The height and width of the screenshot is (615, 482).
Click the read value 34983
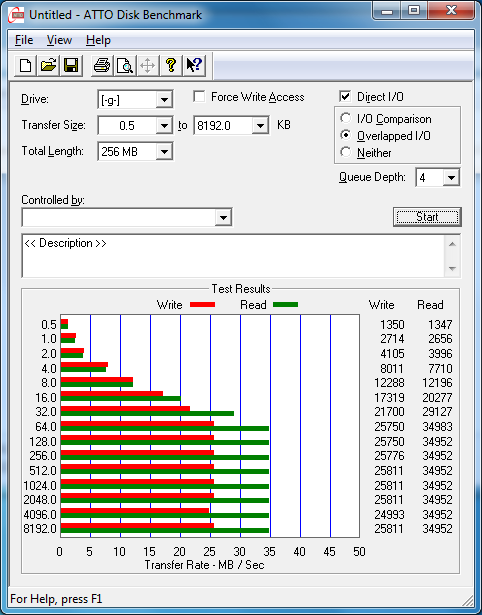[437, 427]
